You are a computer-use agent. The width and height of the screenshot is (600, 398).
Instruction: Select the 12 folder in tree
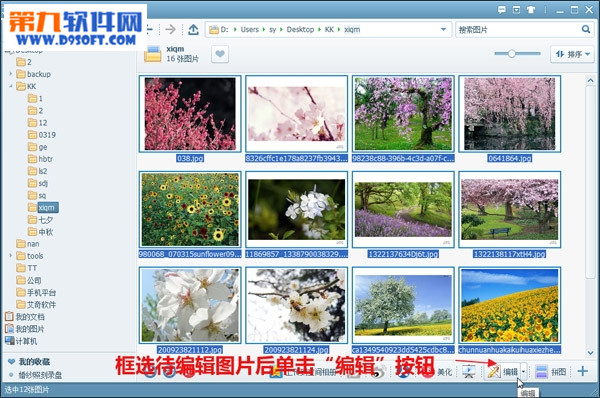38,122
